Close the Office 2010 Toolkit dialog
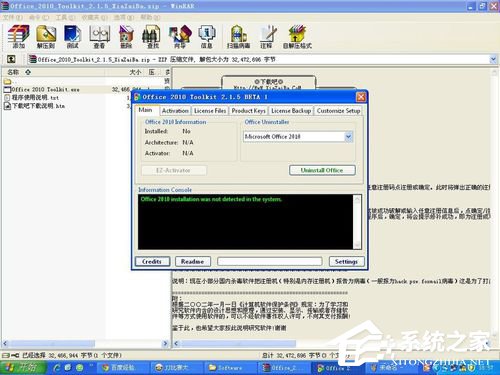The width and height of the screenshot is (500, 375). click(x=361, y=97)
